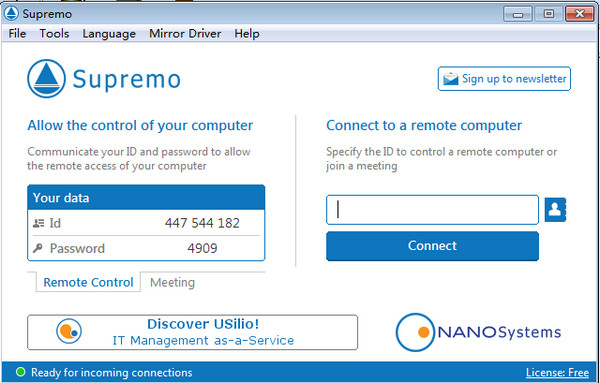This screenshot has width=600, height=383.
Task: Open the address book contact icon
Action: 555,210
